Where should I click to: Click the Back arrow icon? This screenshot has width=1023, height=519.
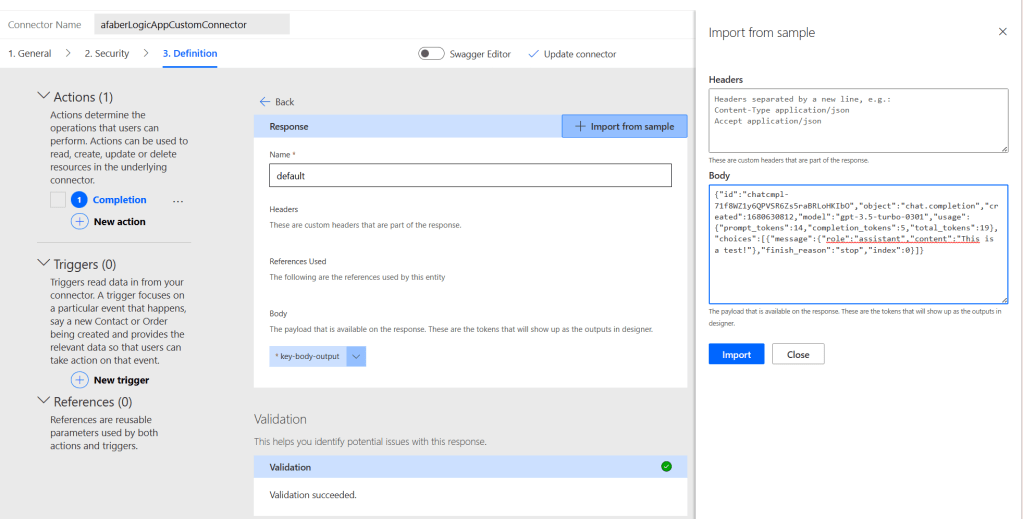265,102
